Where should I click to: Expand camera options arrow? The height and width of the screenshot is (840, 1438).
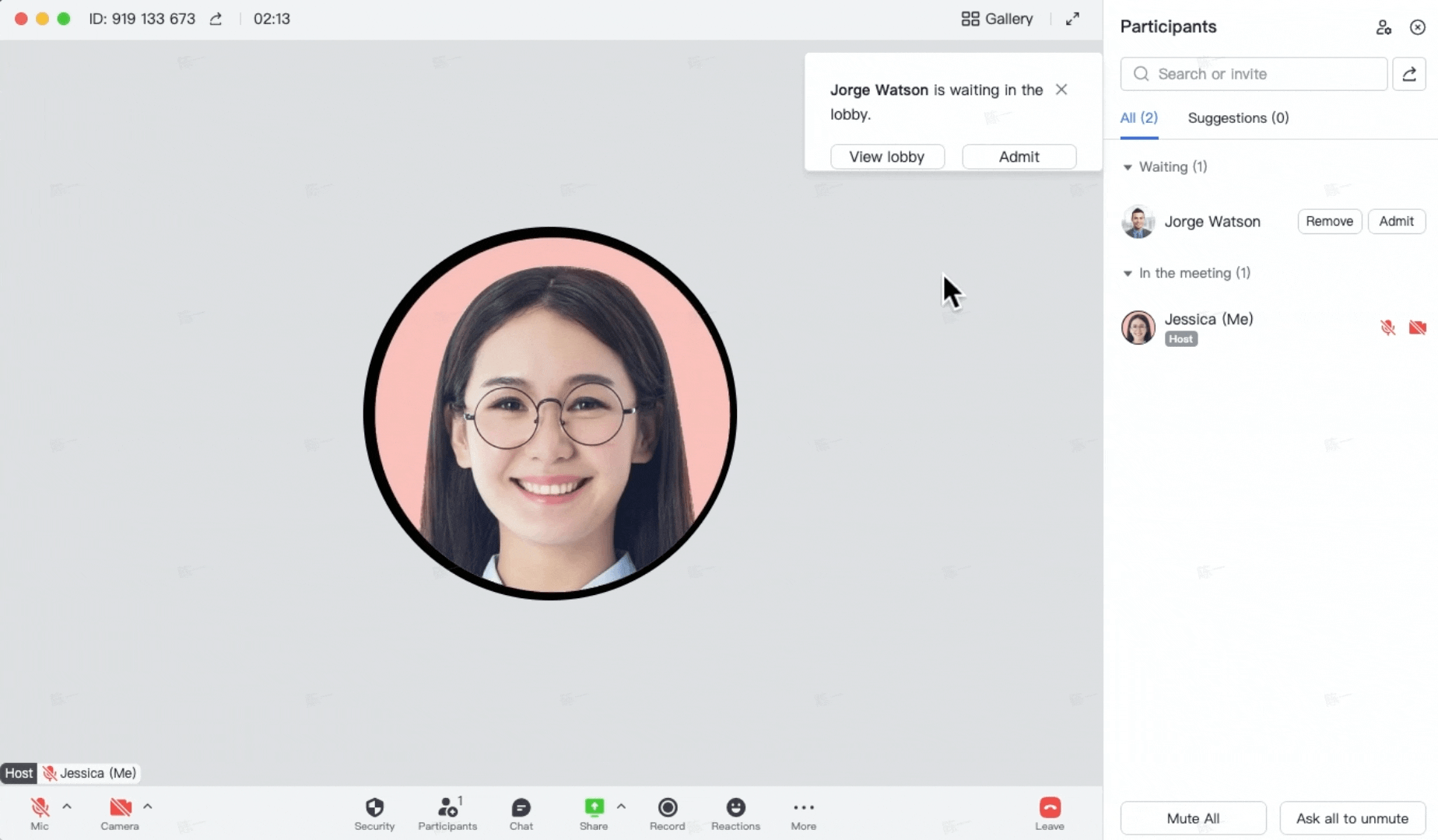[148, 807]
